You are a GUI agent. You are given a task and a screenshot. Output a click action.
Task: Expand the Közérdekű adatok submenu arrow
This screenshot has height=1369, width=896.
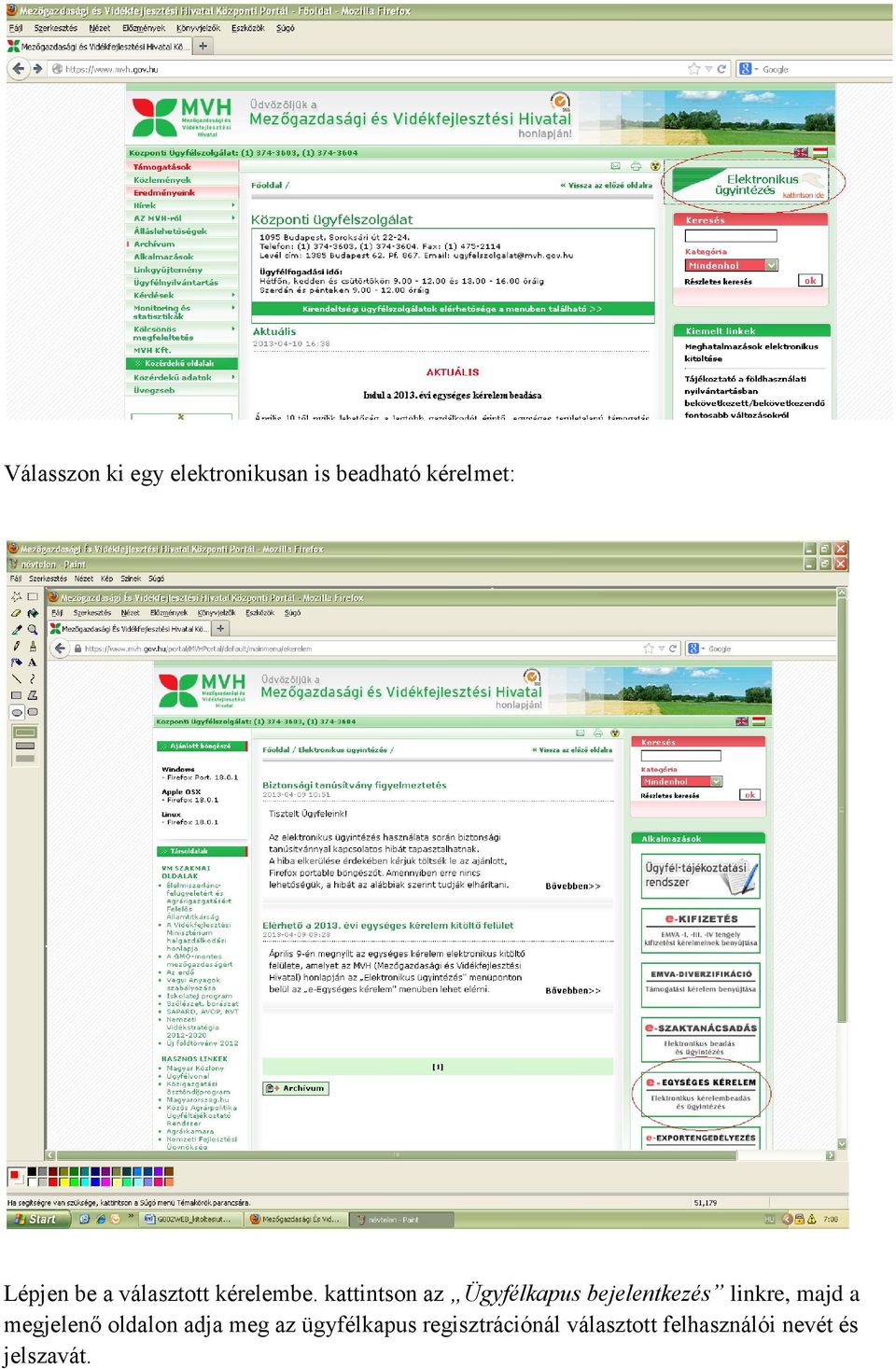pyautogui.click(x=233, y=377)
